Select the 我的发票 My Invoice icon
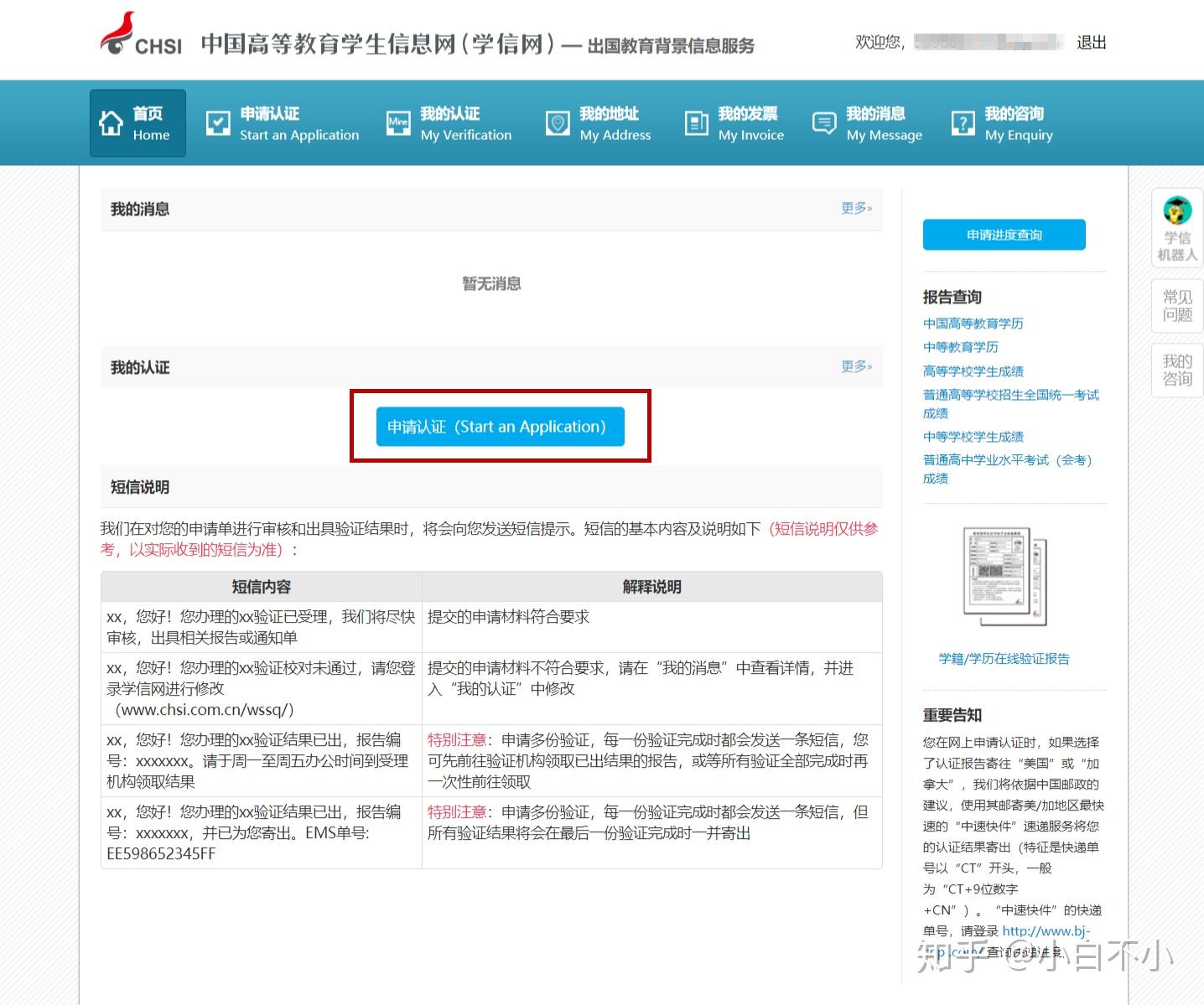 pyautogui.click(x=695, y=122)
